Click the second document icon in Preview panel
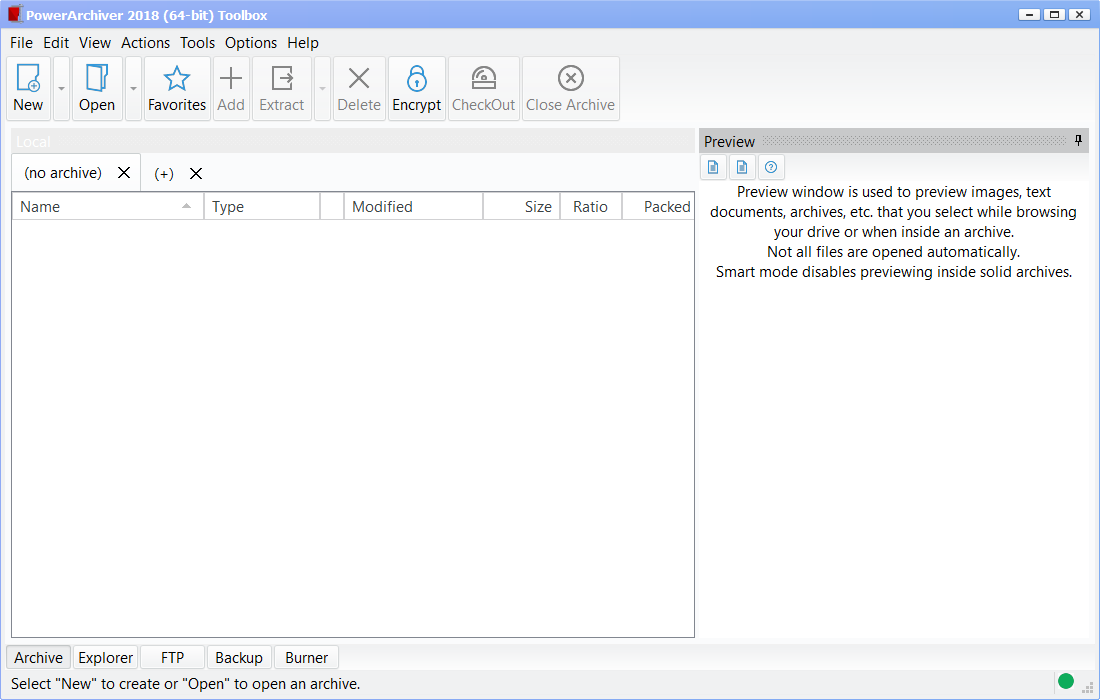 [742, 167]
